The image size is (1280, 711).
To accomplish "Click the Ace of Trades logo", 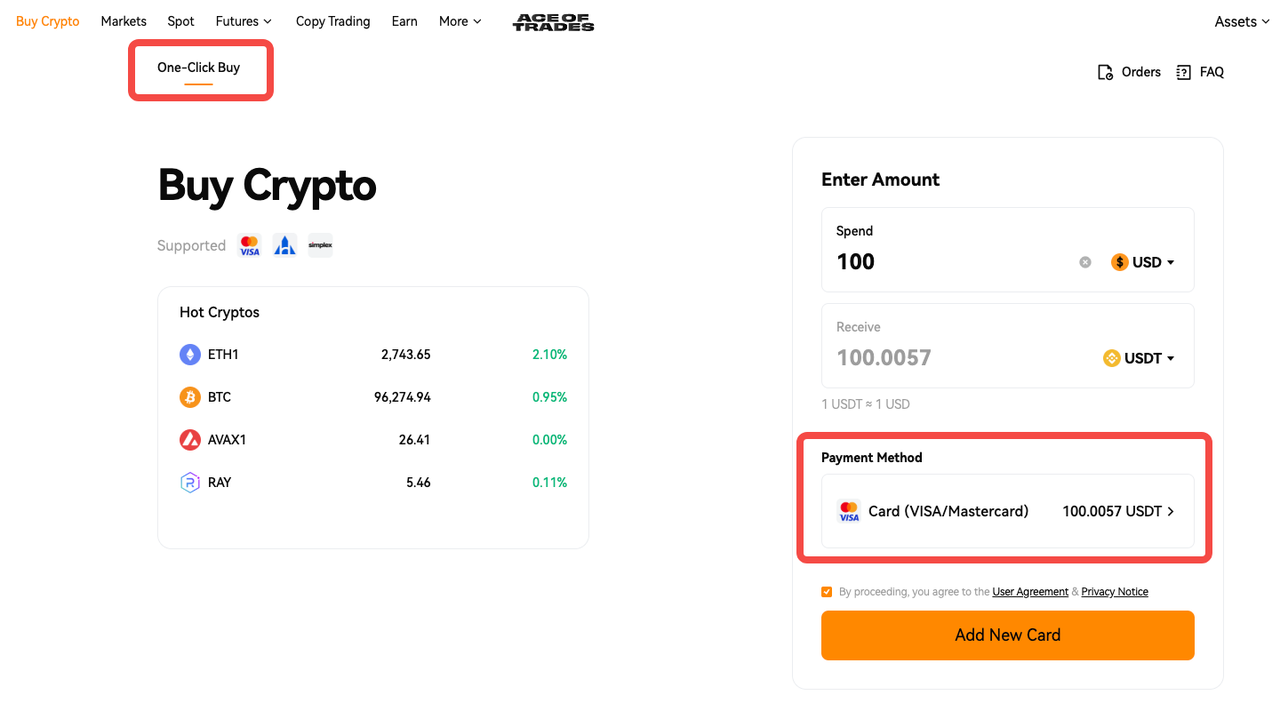I will point(553,22).
